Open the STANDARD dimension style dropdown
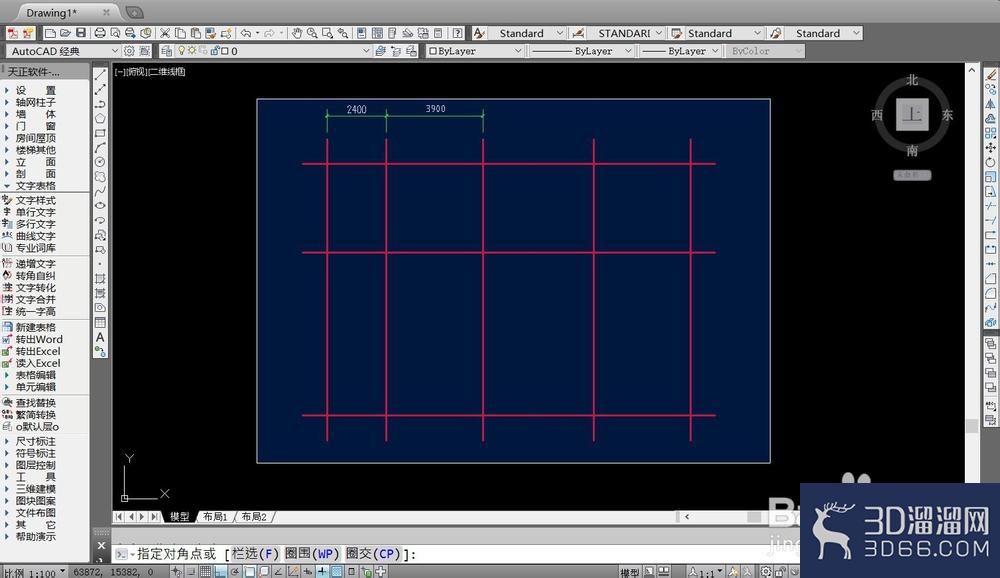 tap(659, 33)
